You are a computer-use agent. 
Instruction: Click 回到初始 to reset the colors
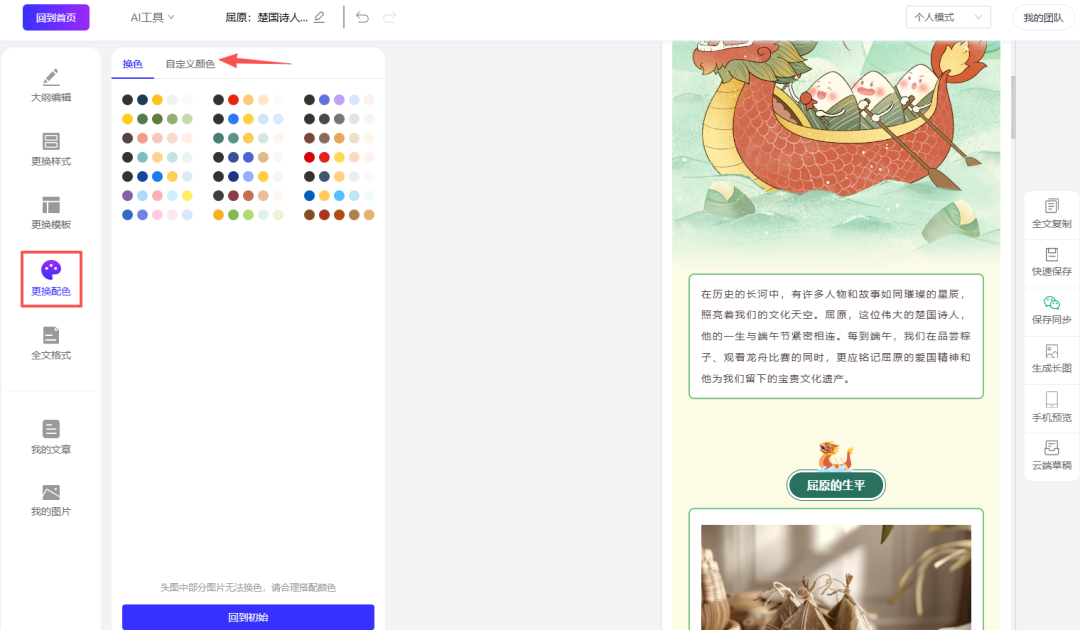pos(248,617)
